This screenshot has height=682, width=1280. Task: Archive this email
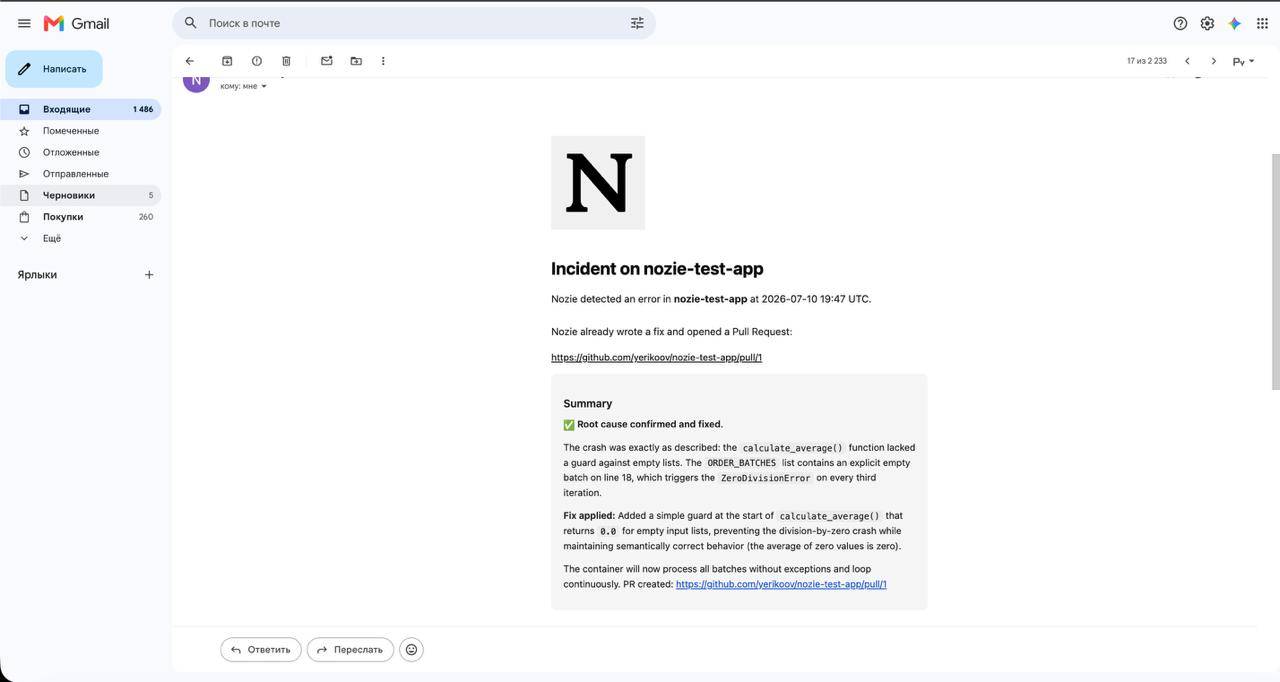(x=227, y=61)
